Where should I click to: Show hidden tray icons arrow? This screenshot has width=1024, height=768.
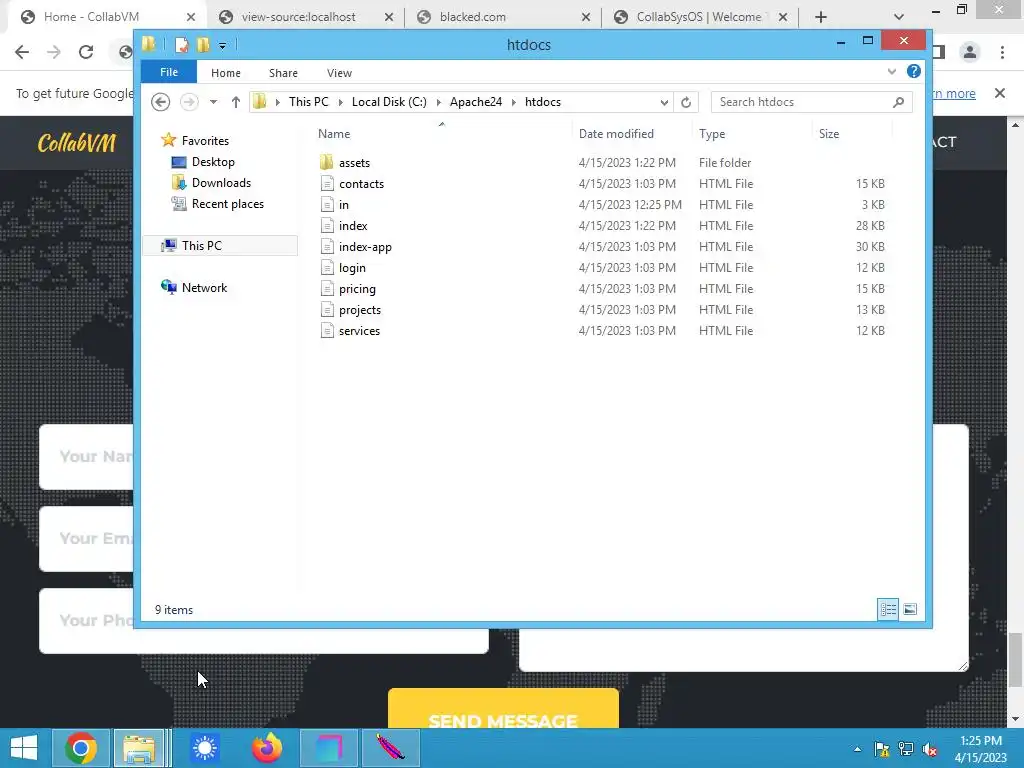(x=857, y=749)
